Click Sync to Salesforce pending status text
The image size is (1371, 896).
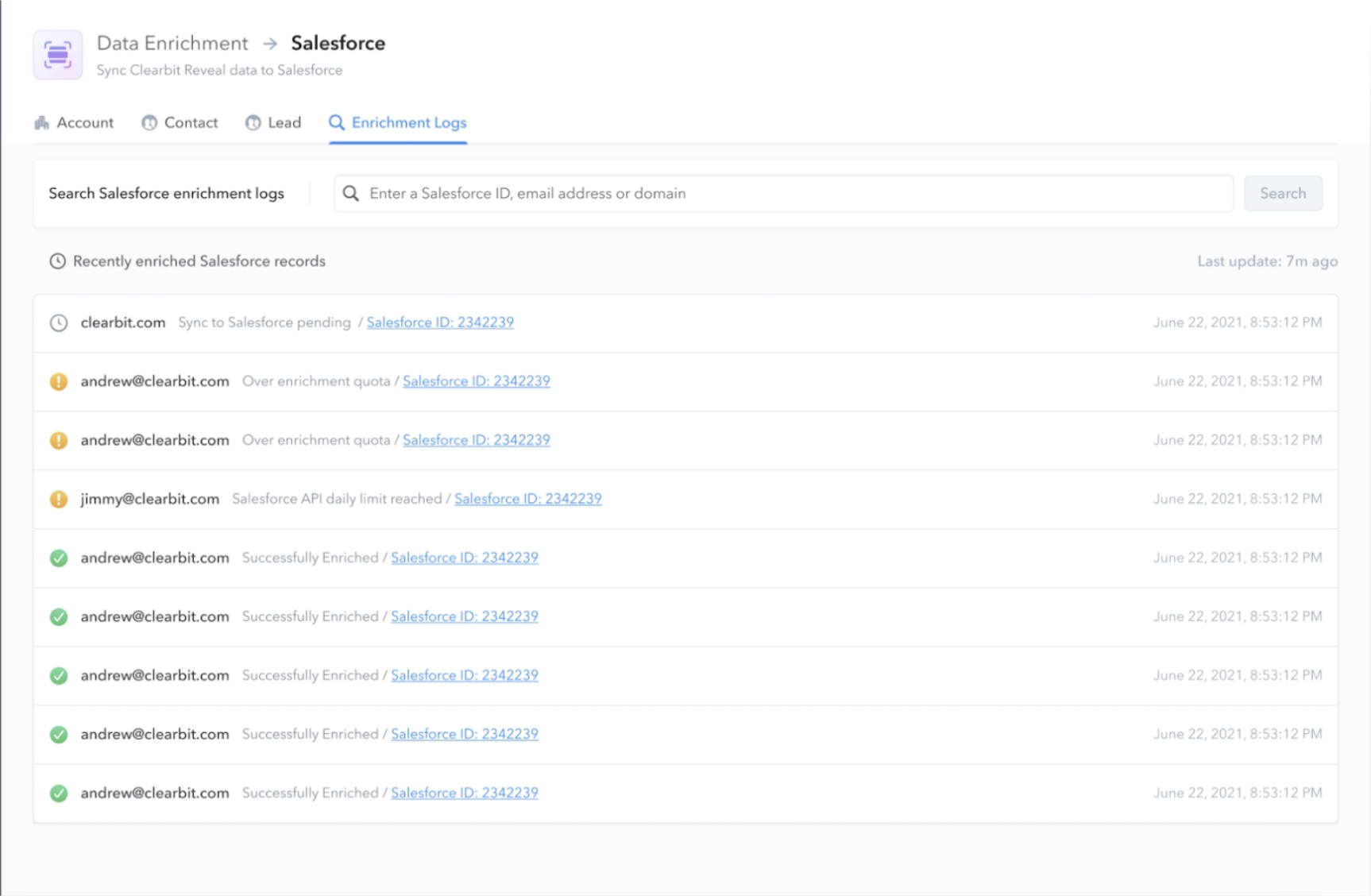tap(265, 322)
